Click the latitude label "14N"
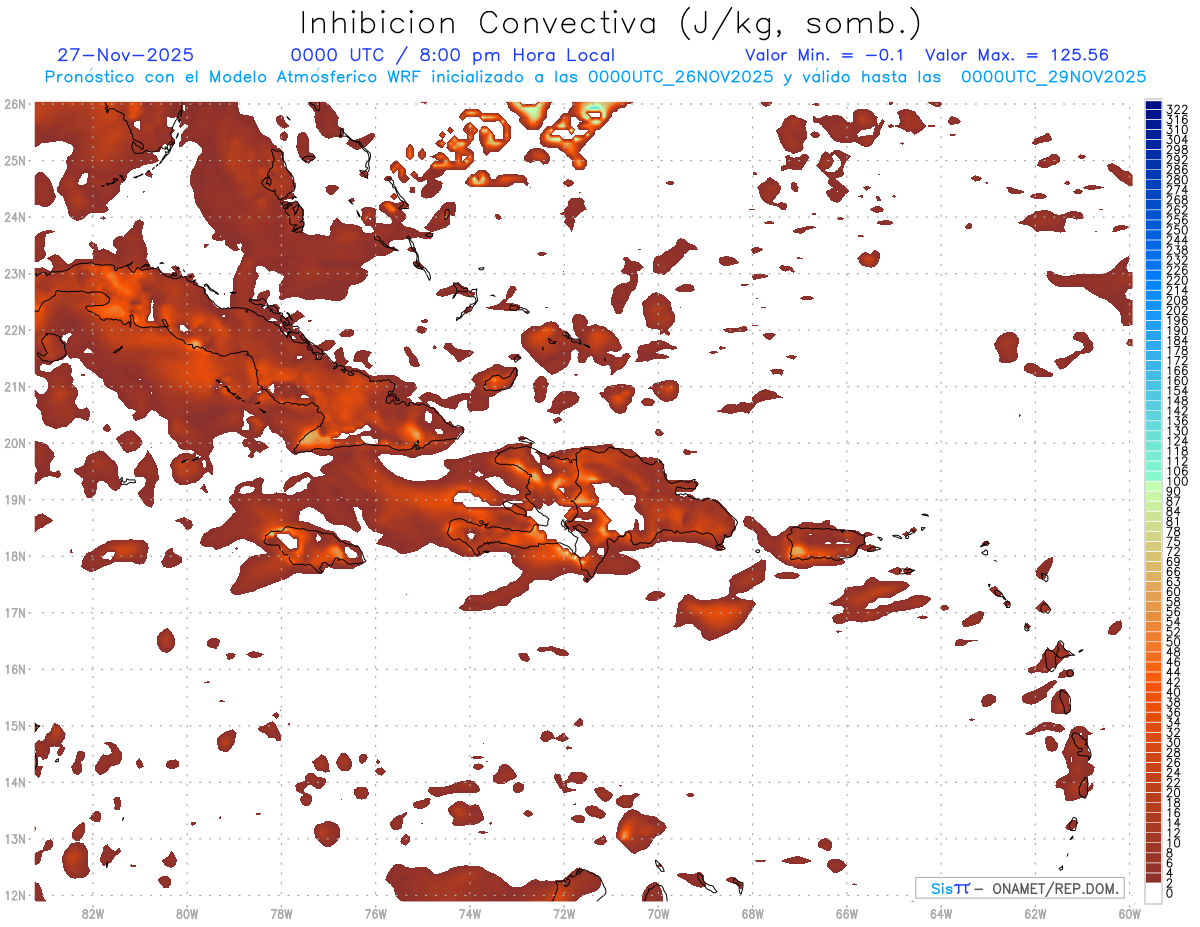 tap(14, 782)
